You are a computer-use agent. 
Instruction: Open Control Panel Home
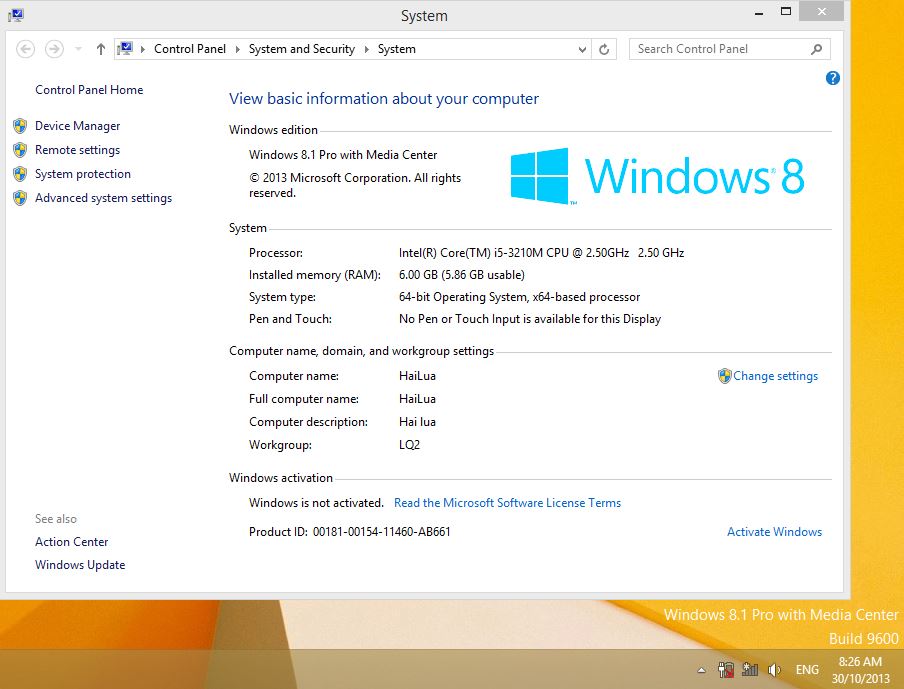tap(89, 90)
